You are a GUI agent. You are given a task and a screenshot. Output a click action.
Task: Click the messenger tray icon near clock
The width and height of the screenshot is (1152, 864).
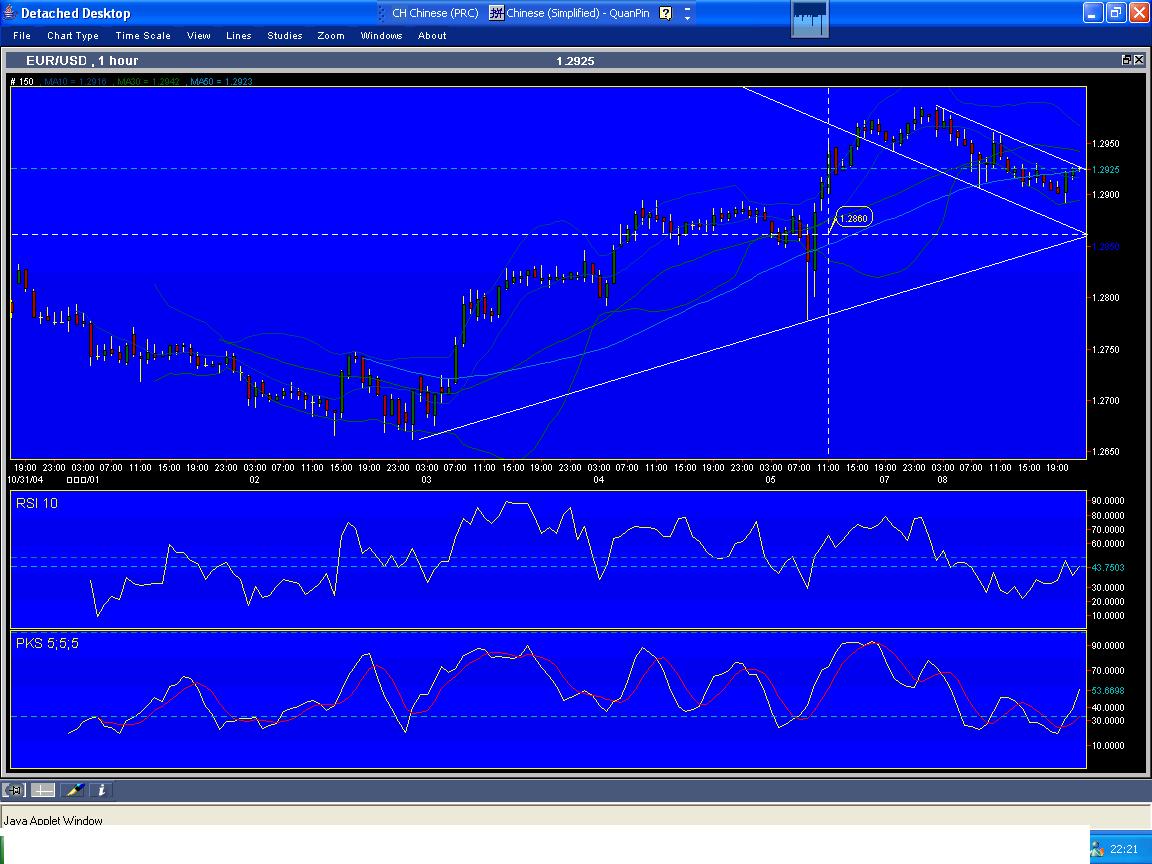point(1097,849)
